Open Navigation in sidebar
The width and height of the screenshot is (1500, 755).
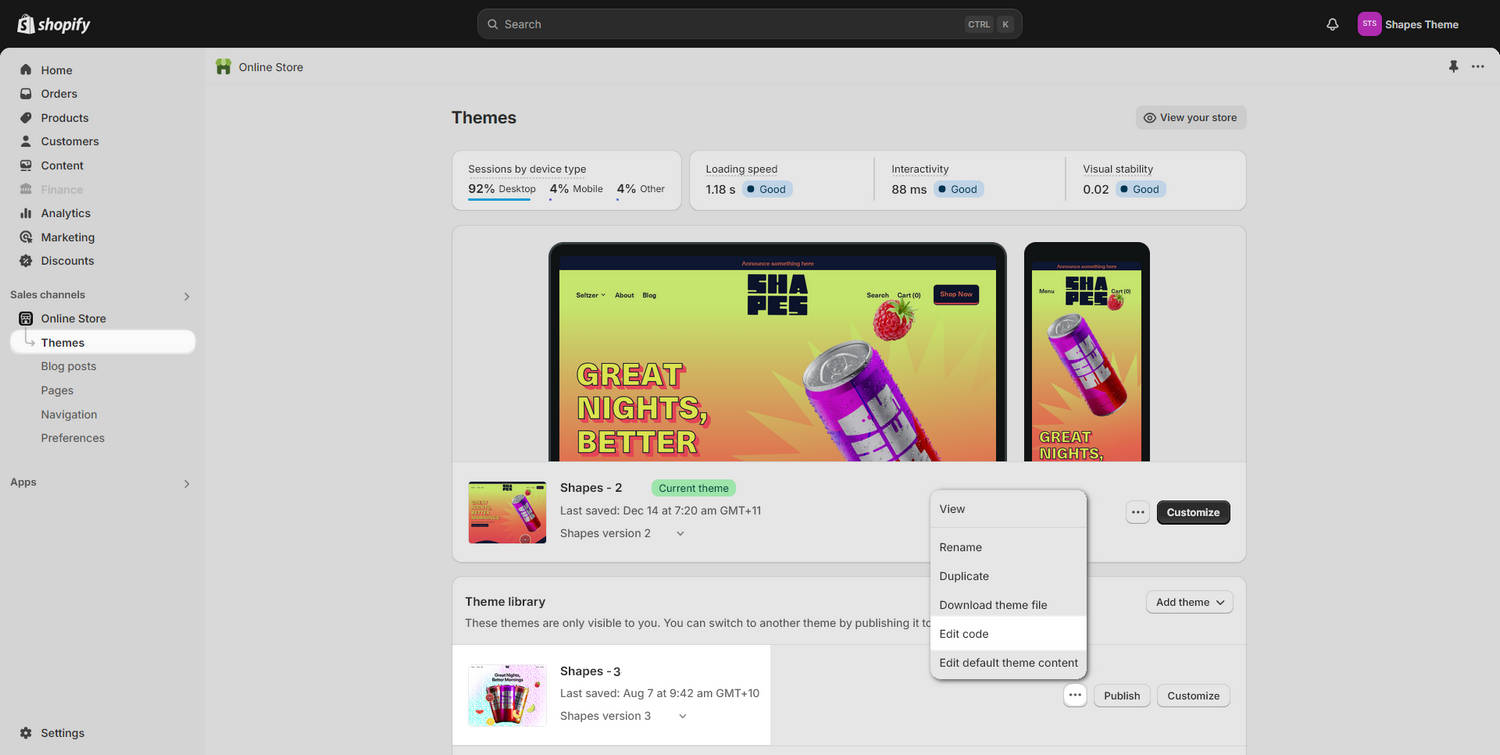(x=69, y=414)
